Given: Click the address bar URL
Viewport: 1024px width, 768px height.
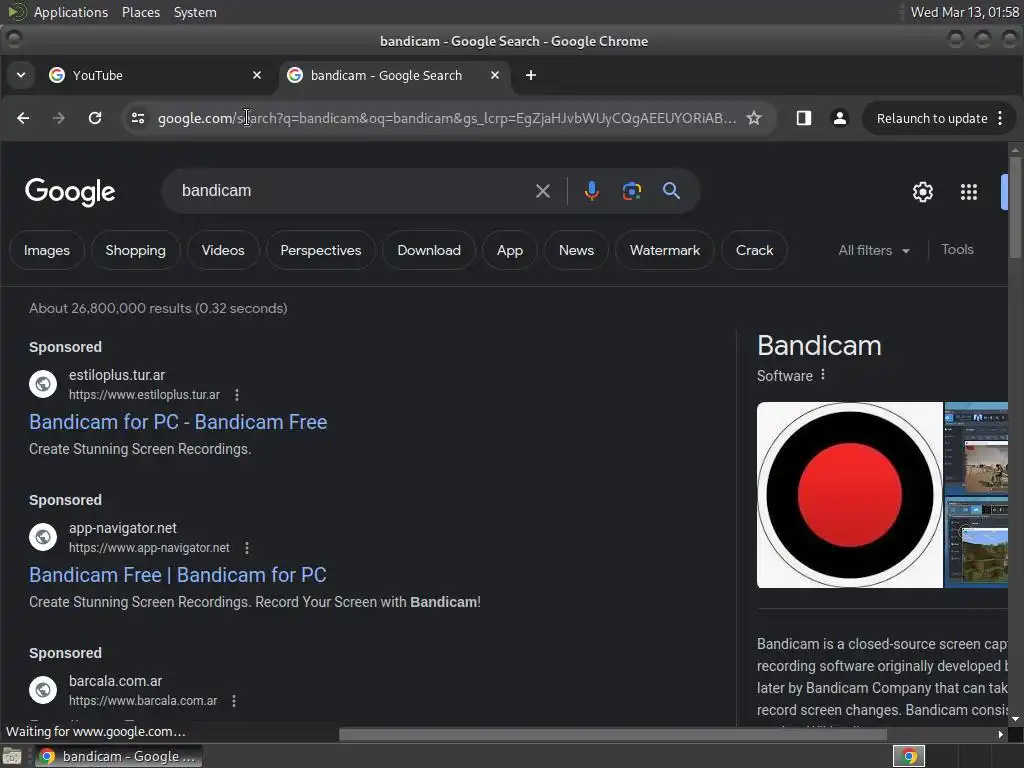Looking at the screenshot, I should click(447, 118).
